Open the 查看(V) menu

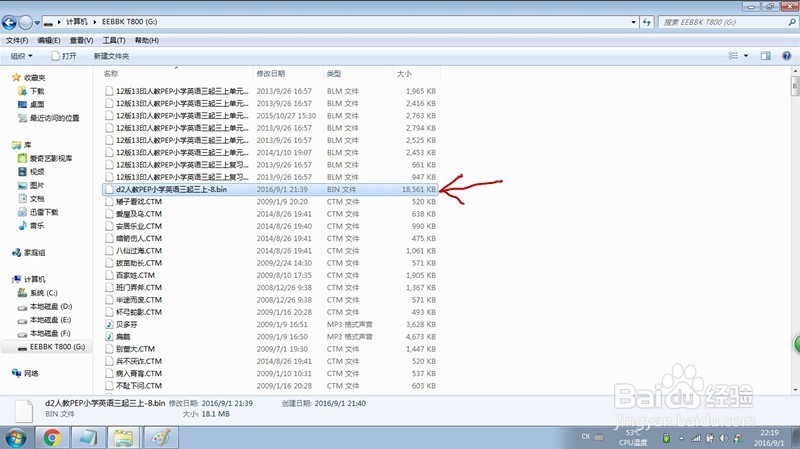coord(81,40)
